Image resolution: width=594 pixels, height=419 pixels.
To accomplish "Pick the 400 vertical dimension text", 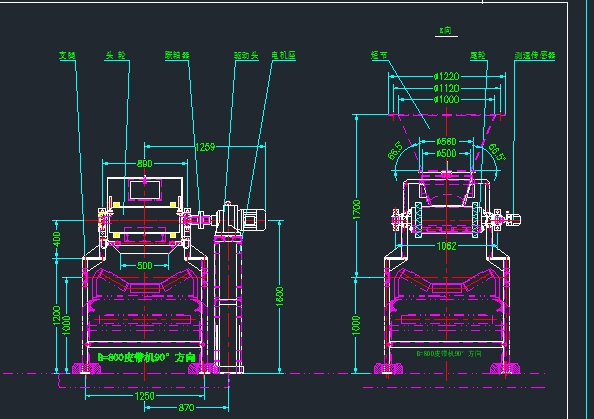I will click(x=56, y=239).
